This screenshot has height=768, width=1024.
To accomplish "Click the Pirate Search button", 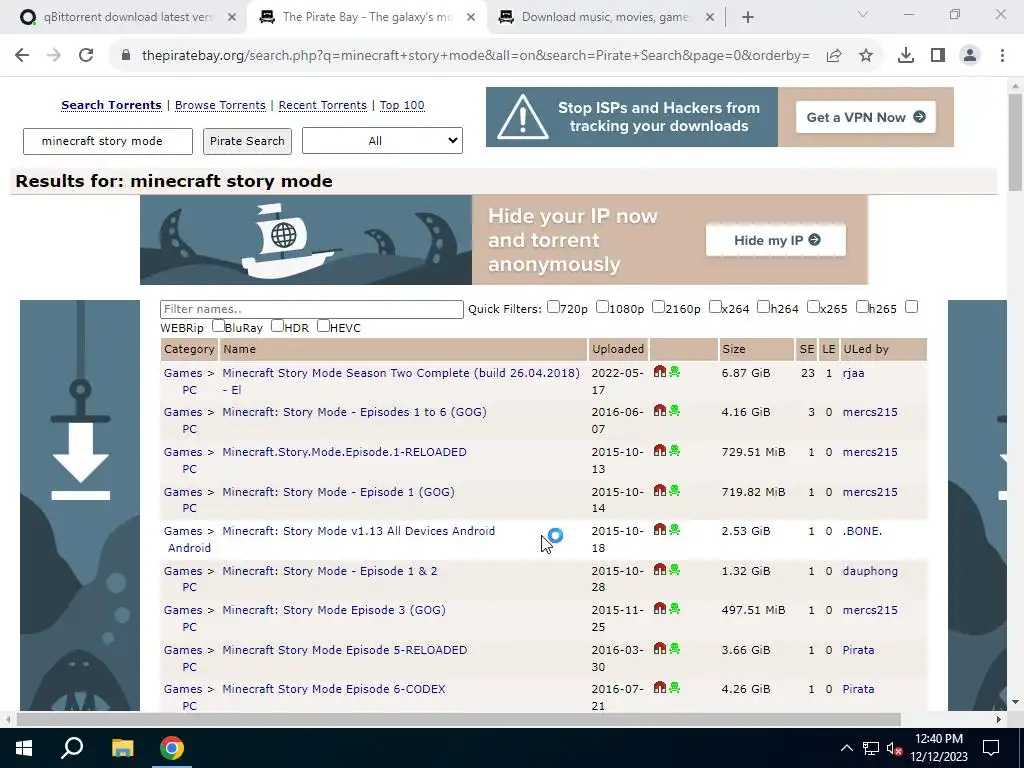I will [248, 141].
